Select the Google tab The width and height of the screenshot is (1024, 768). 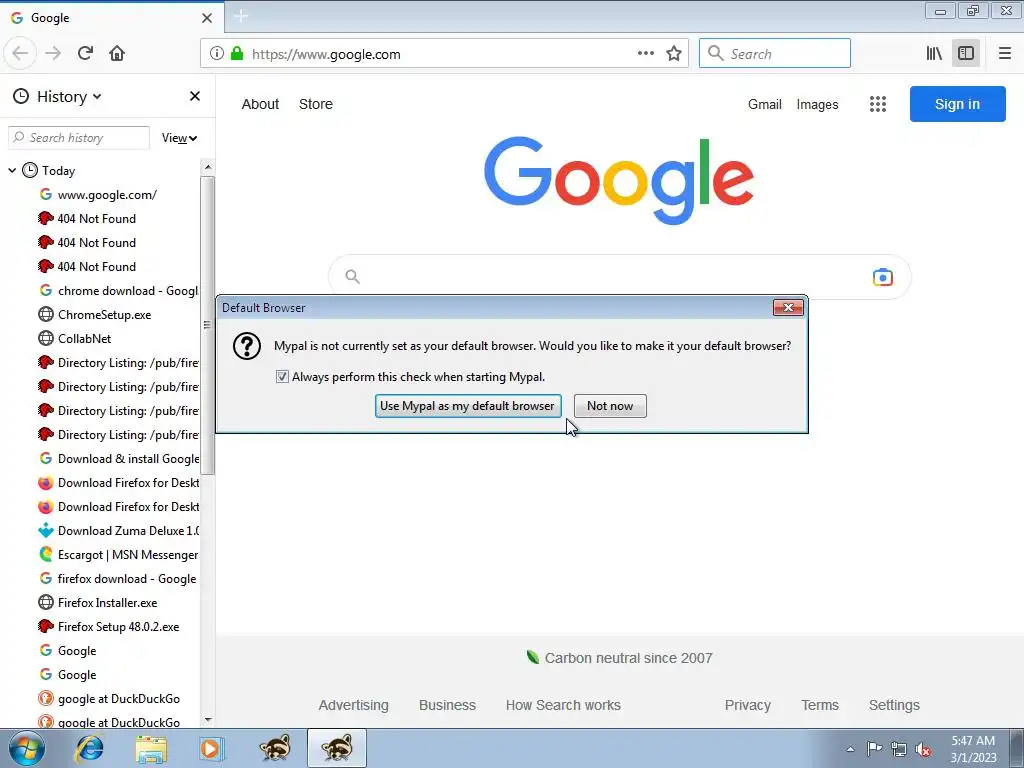click(x=112, y=18)
